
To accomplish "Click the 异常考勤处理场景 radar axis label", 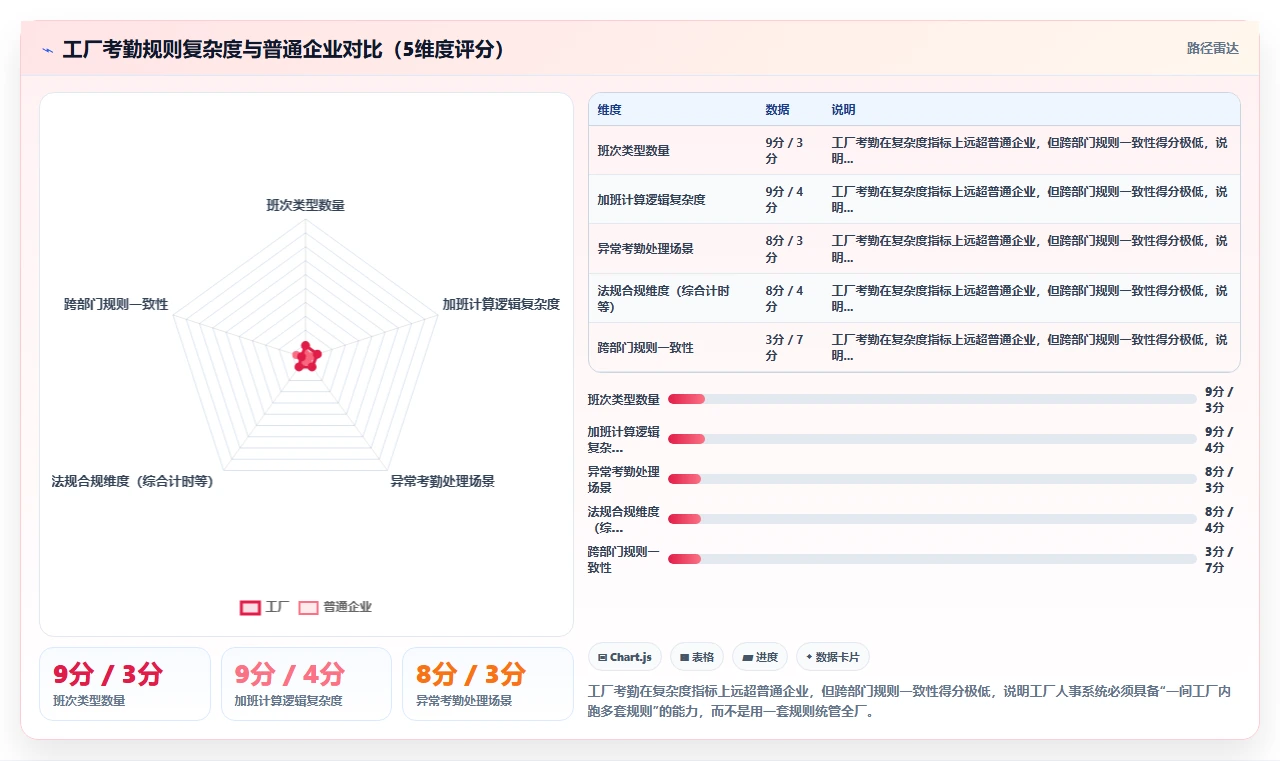I will click(x=442, y=481).
